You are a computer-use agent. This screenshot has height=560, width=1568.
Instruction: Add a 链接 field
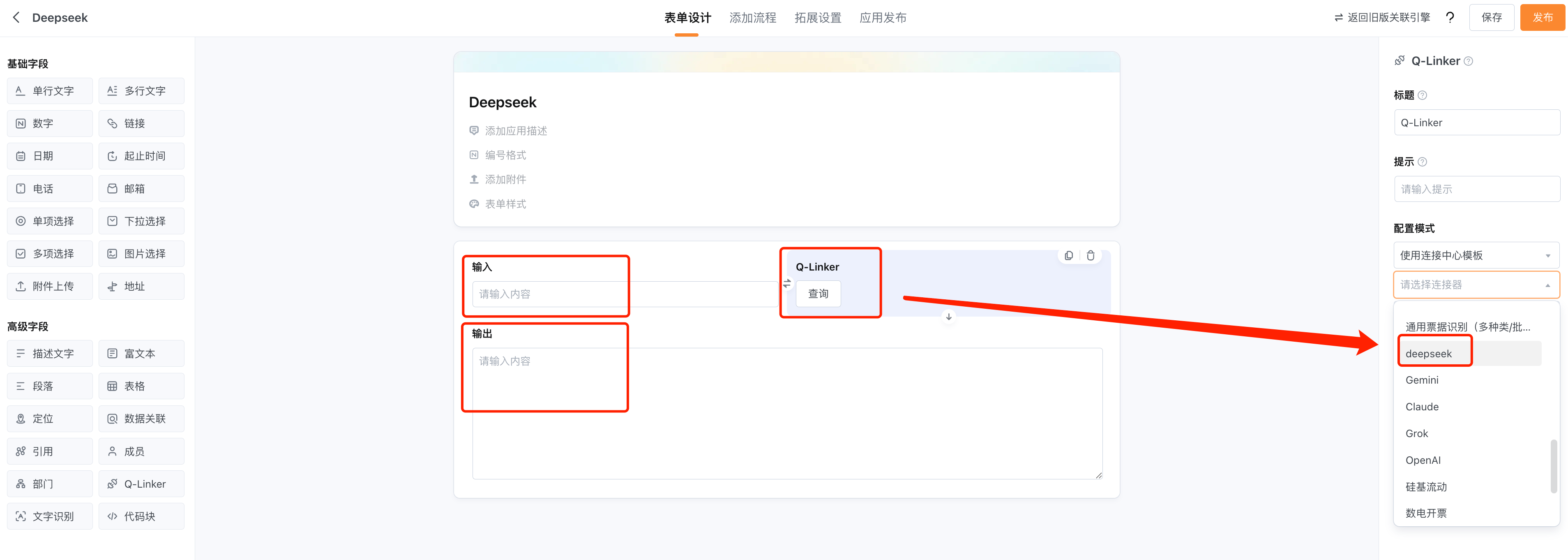pos(141,124)
